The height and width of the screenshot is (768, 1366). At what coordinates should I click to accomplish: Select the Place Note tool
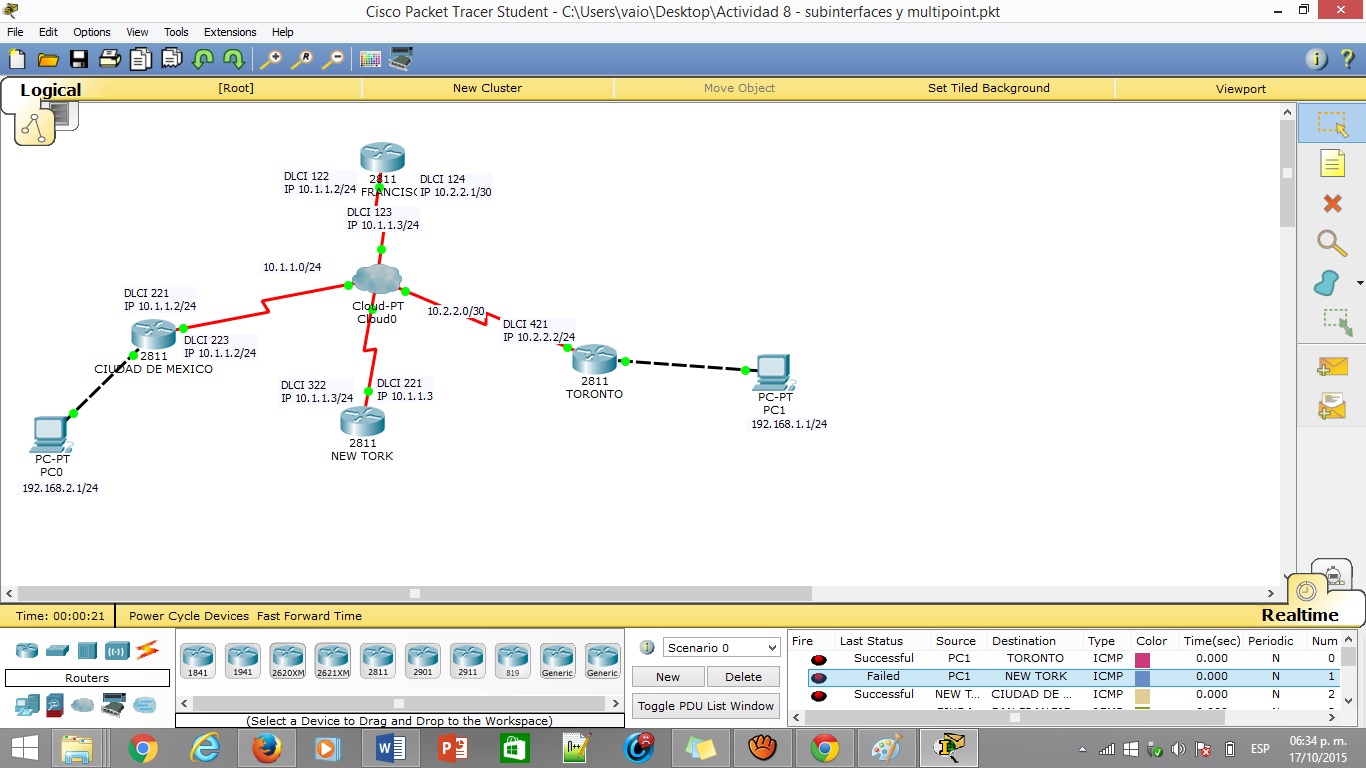click(x=1331, y=163)
